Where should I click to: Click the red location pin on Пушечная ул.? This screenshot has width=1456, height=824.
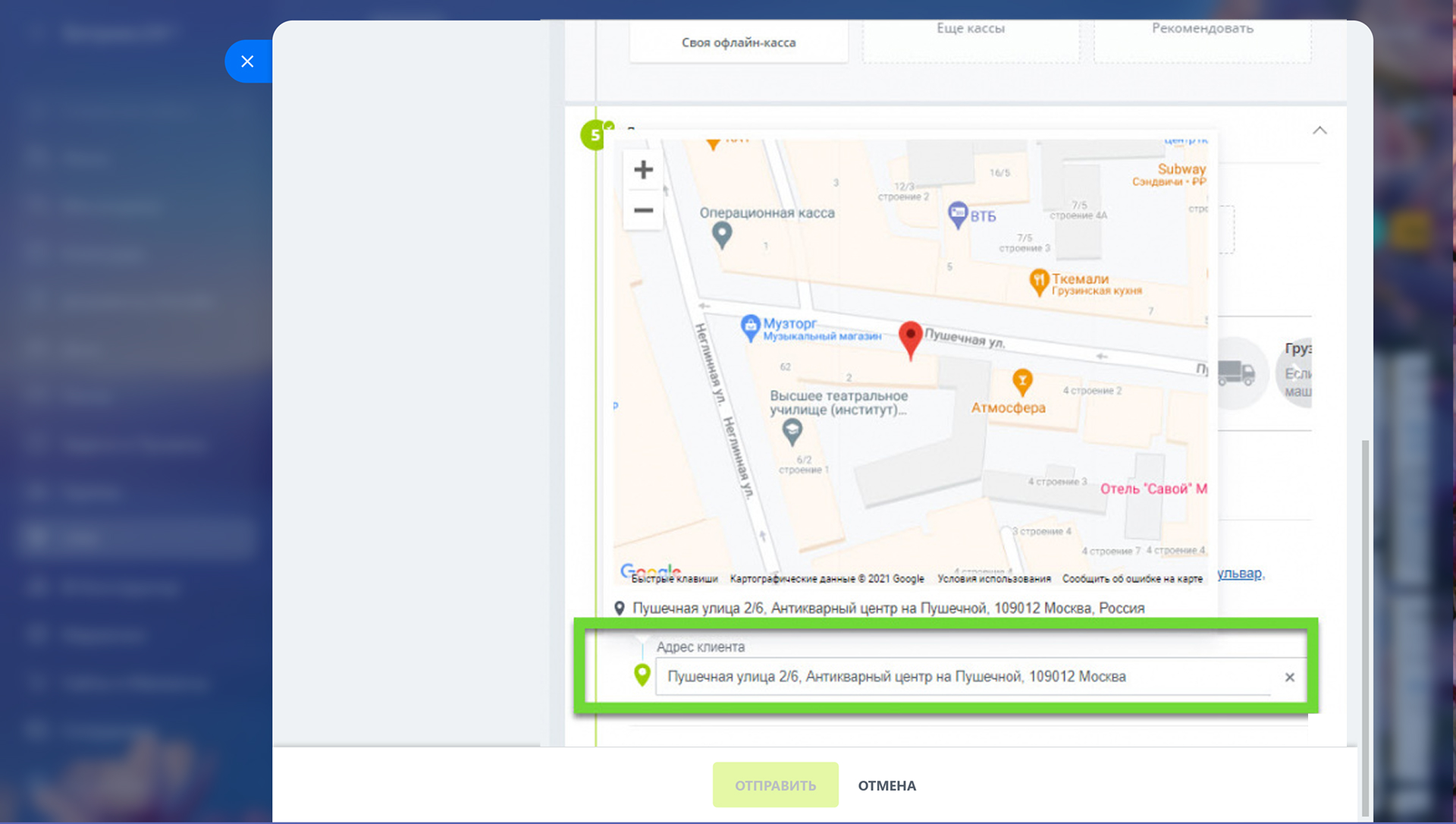click(911, 340)
